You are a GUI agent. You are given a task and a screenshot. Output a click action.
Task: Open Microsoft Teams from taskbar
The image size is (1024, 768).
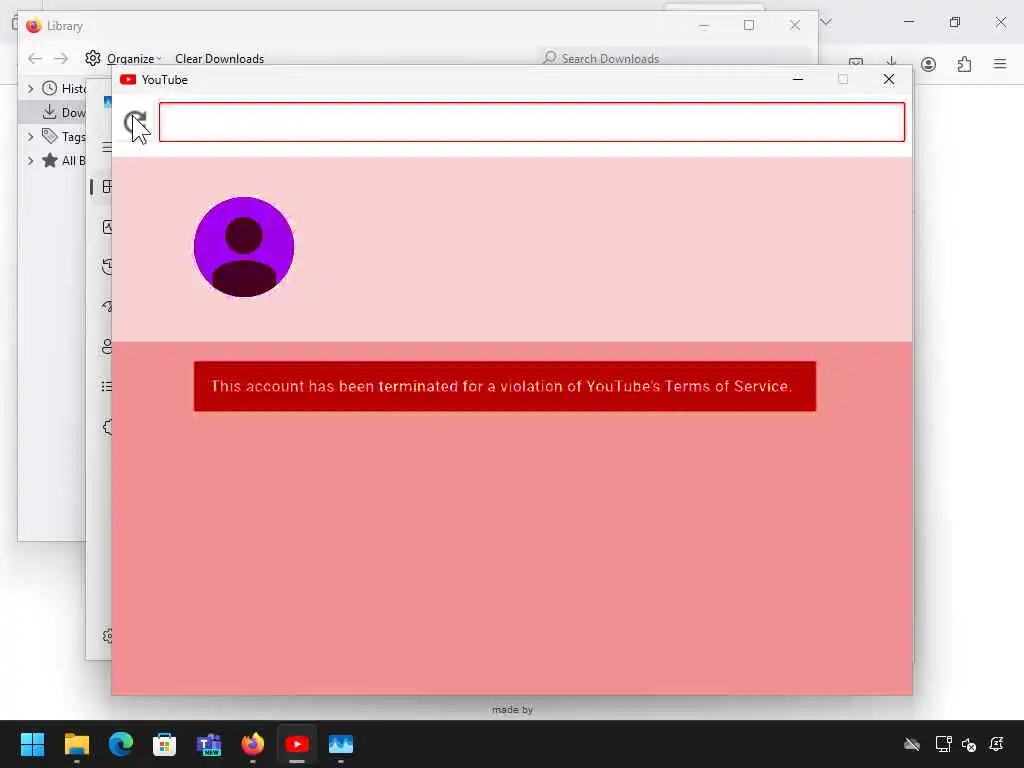coord(209,744)
